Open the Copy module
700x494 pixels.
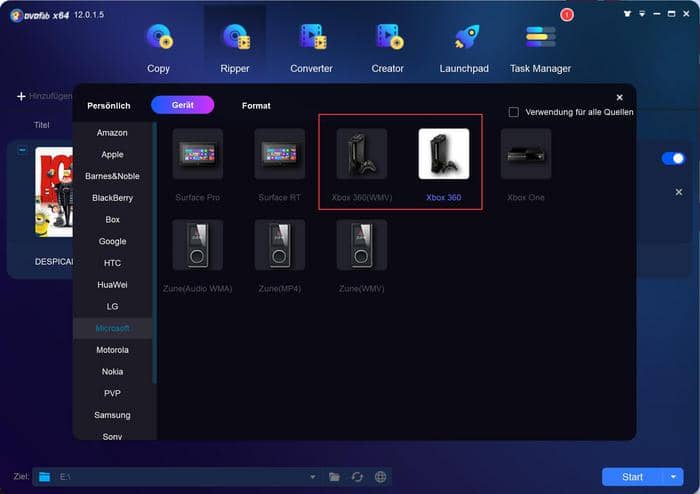(159, 48)
